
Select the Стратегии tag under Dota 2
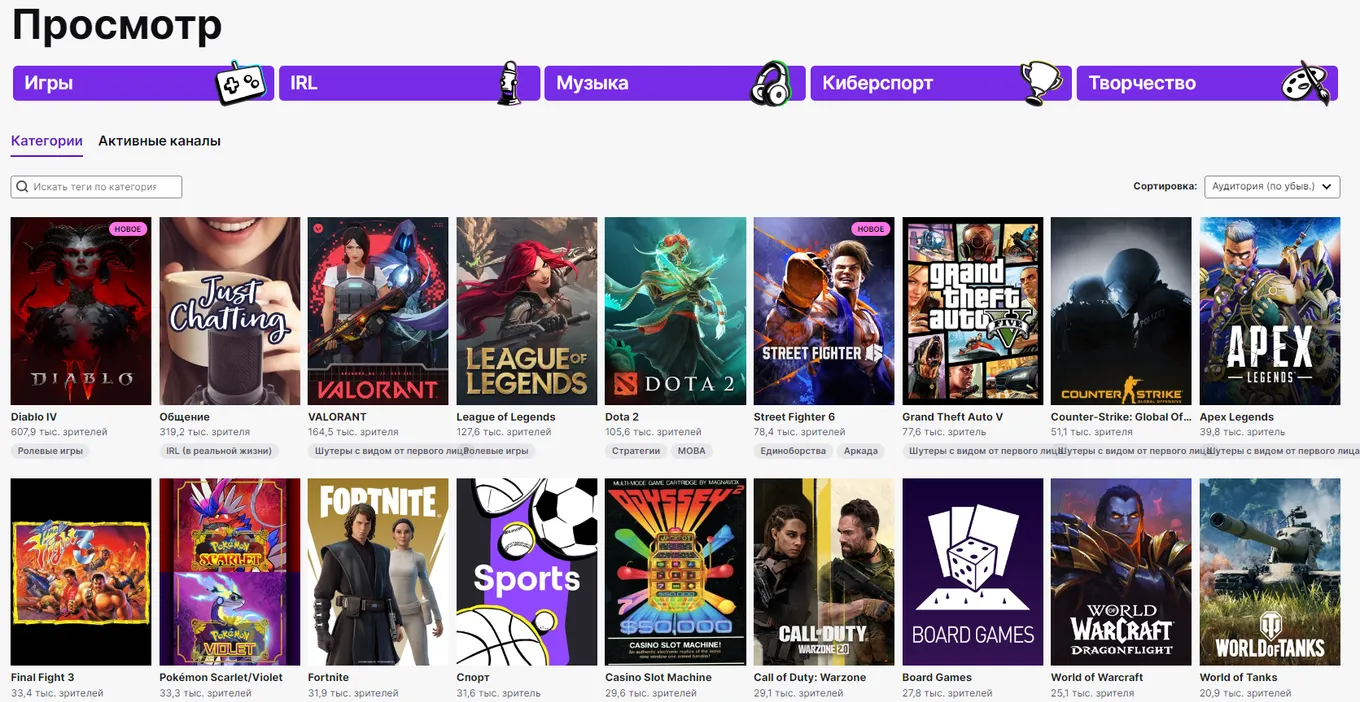(x=636, y=451)
